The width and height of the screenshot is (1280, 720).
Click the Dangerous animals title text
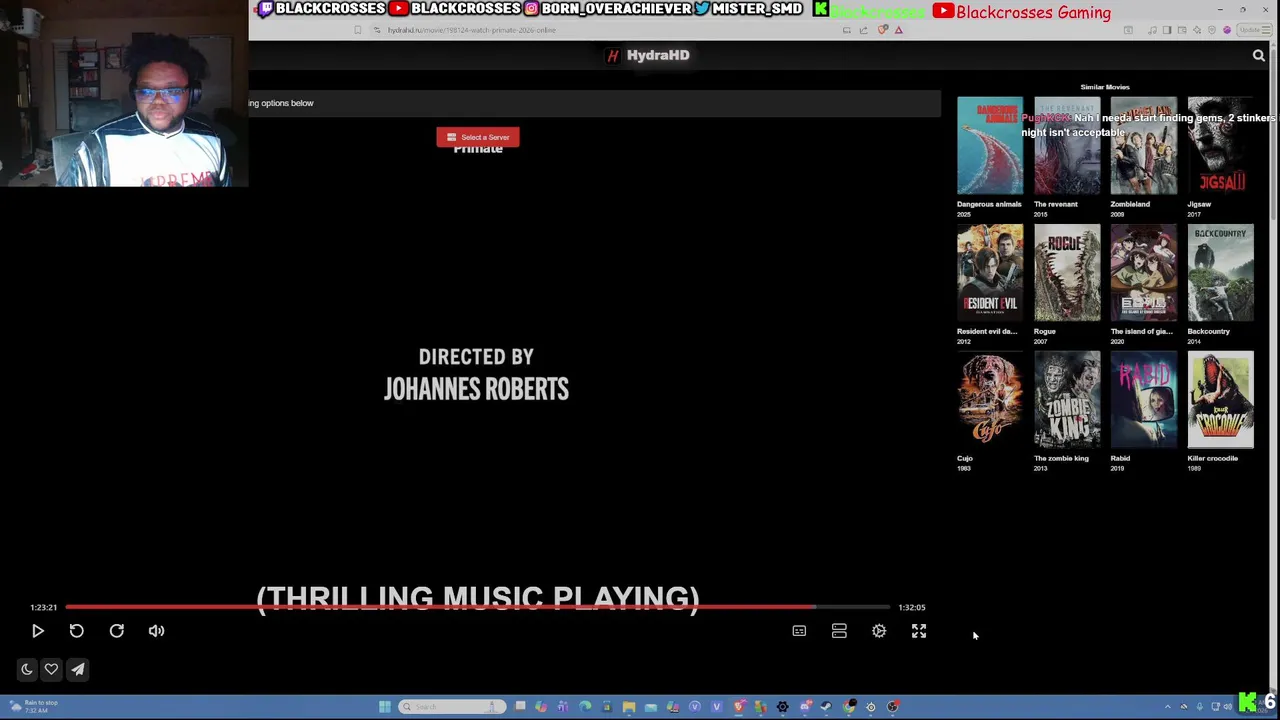pyautogui.click(x=989, y=204)
